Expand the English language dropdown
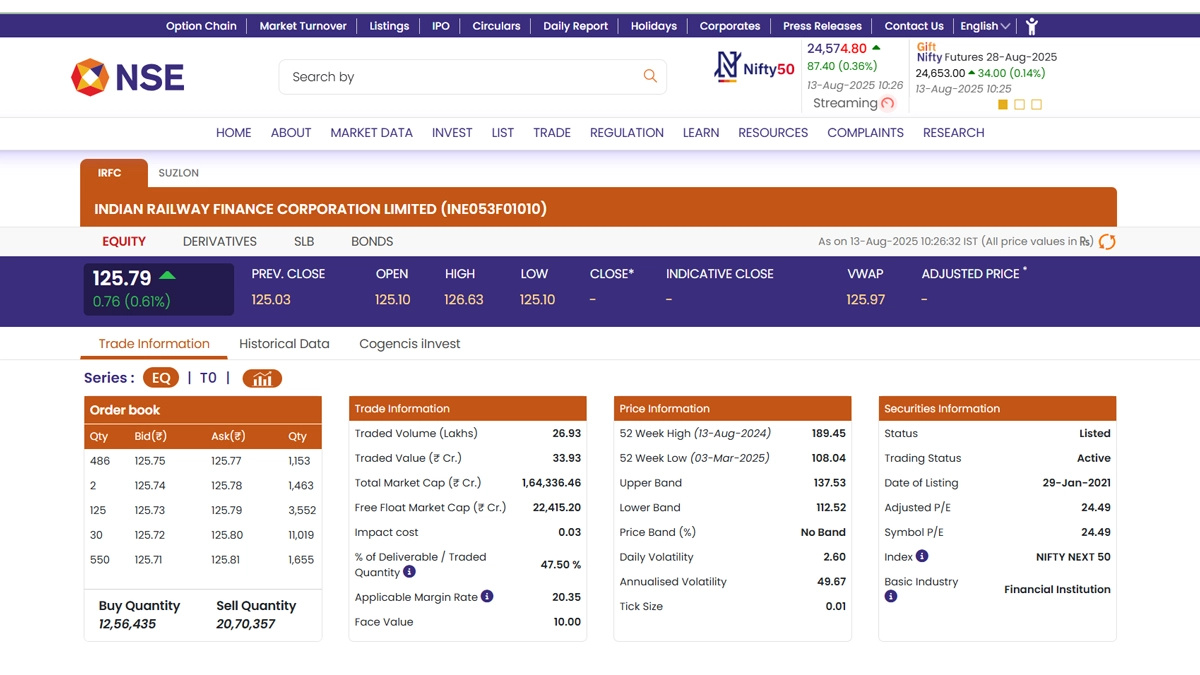This screenshot has width=1200, height=675. 985,26
